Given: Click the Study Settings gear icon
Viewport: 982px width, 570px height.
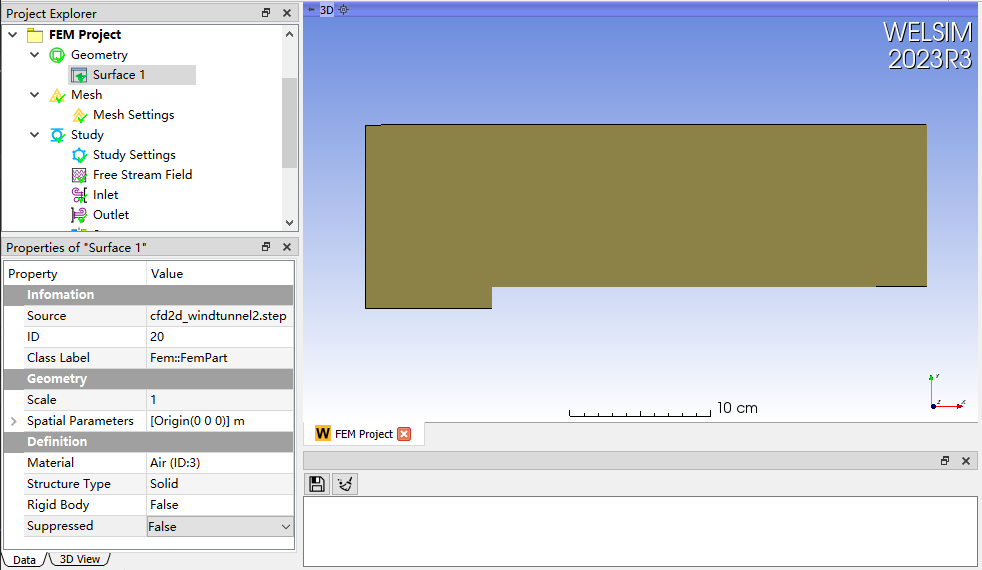Looking at the screenshot, I should click(x=79, y=155).
